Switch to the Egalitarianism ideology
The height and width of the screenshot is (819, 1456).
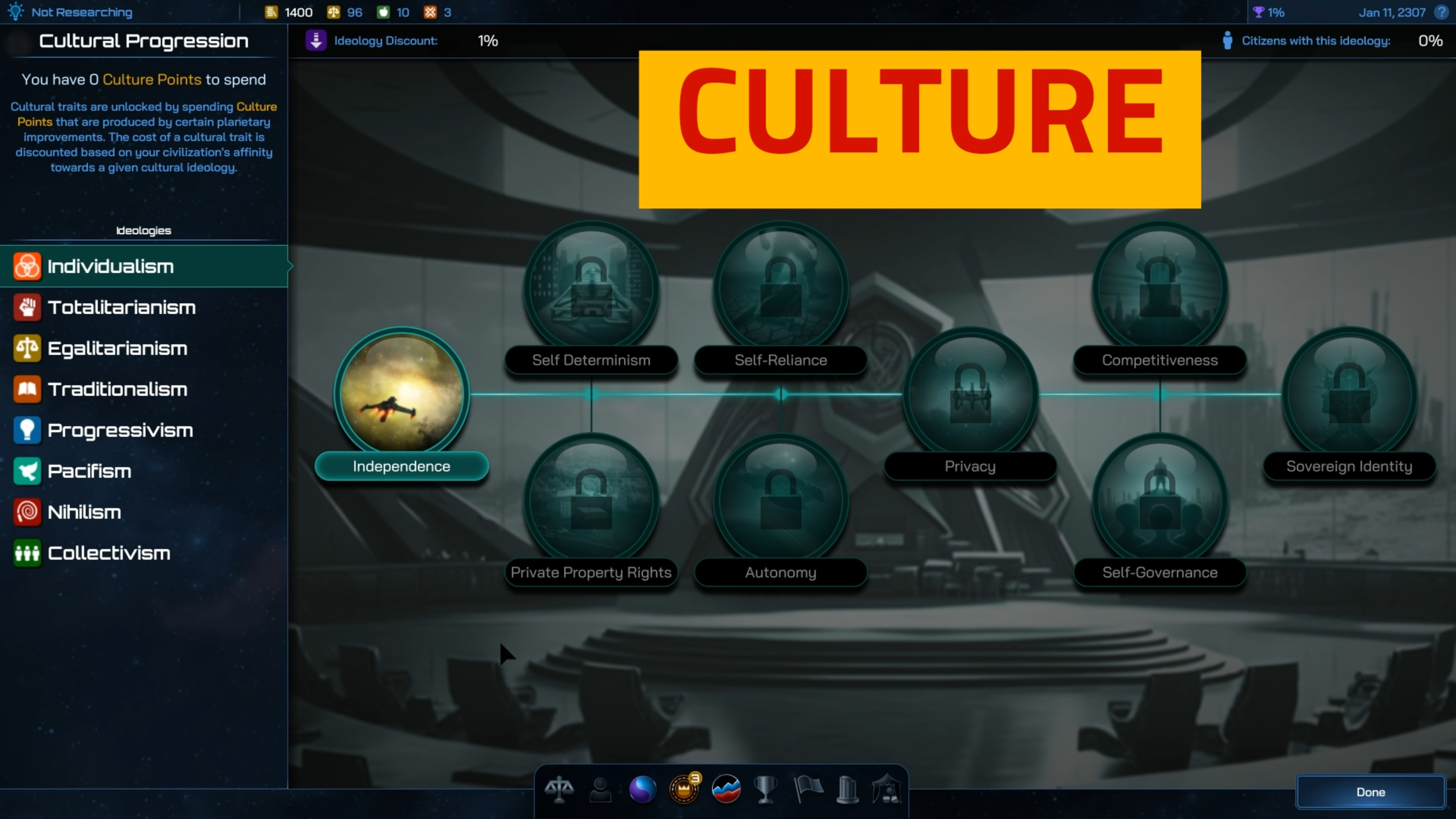118,348
